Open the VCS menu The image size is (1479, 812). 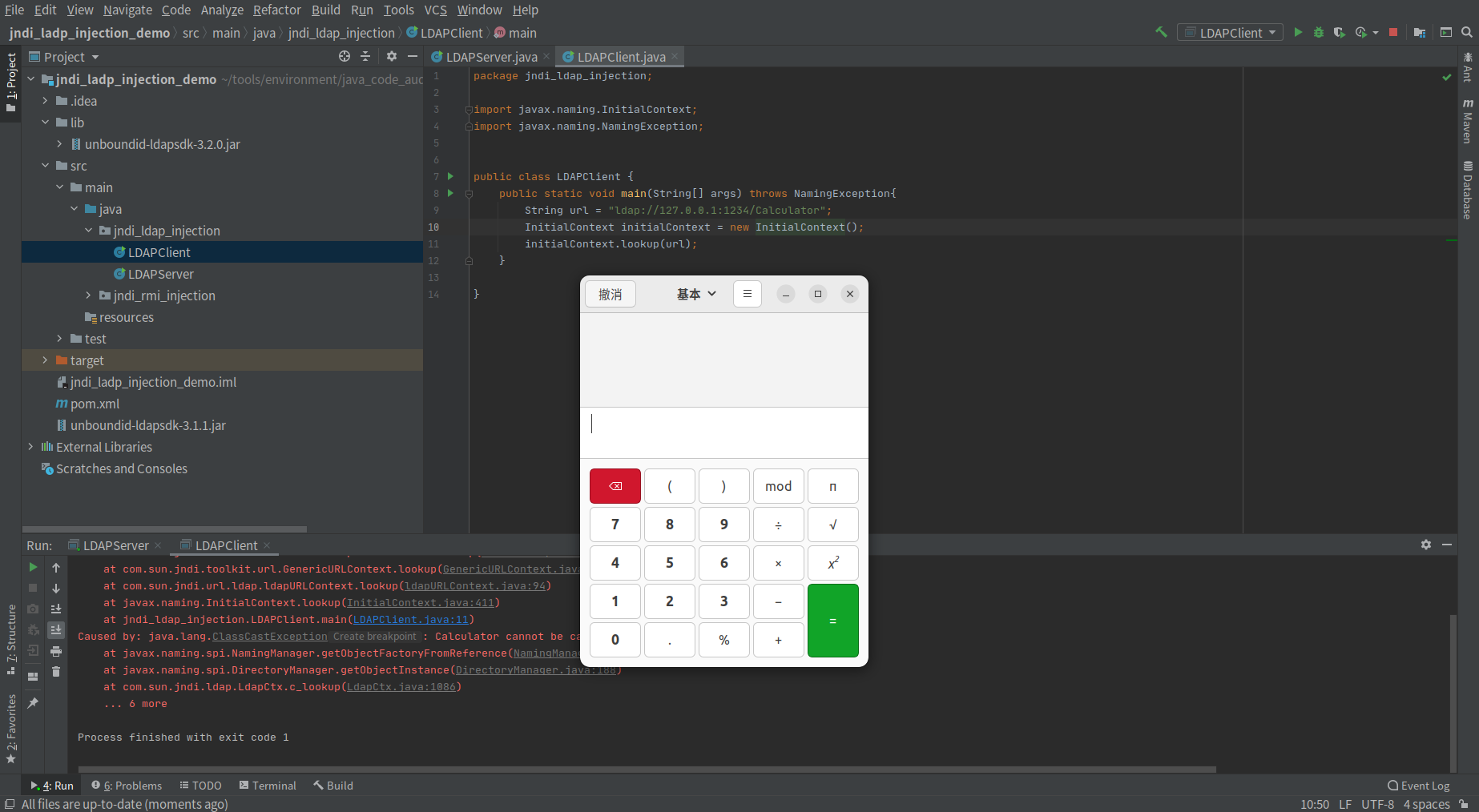(x=435, y=10)
